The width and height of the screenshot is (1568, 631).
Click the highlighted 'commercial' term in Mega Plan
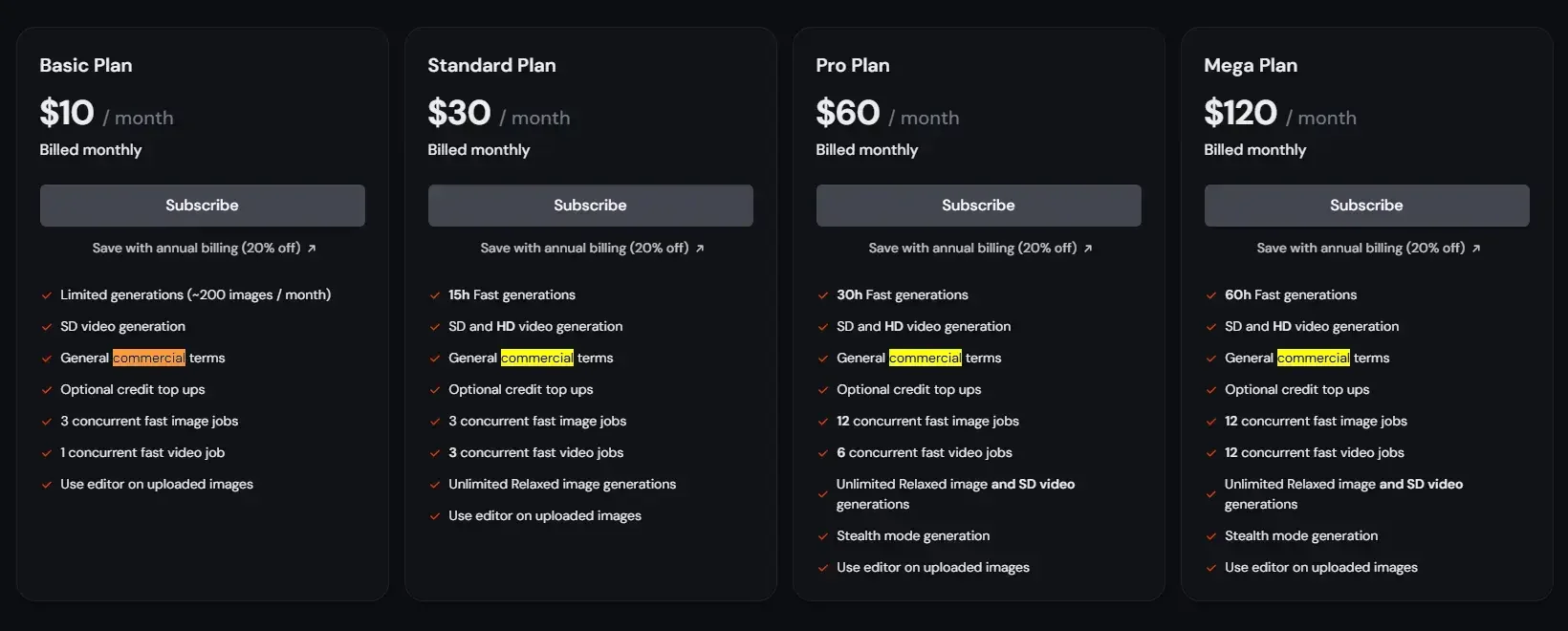(1314, 358)
